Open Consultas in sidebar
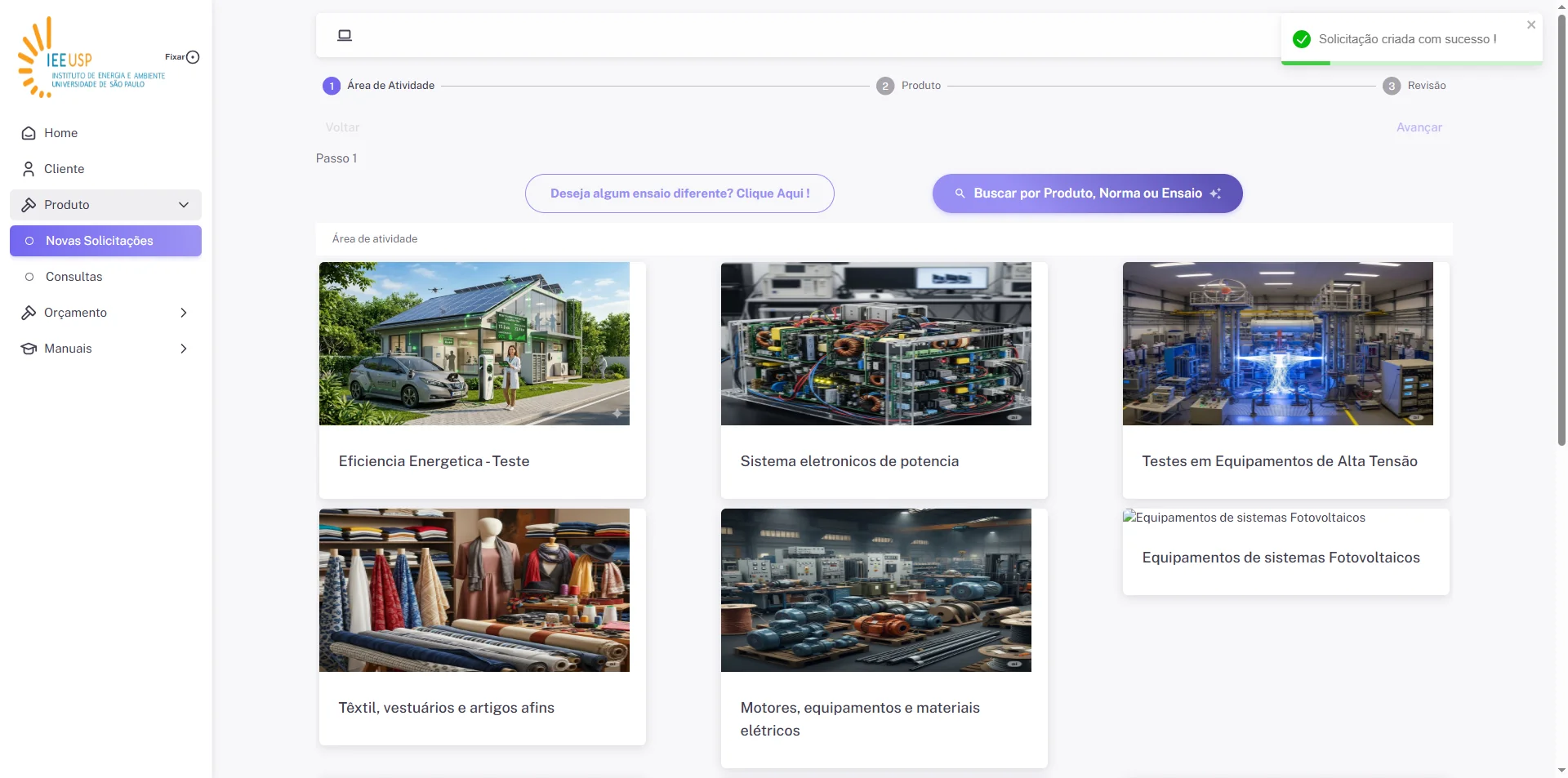1568x778 pixels. 105,277
